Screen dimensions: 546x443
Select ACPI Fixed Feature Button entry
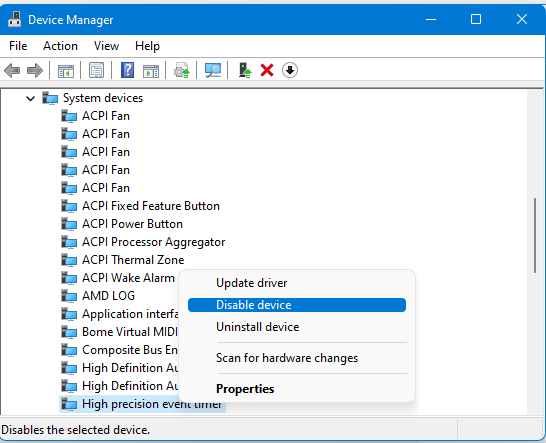point(151,206)
